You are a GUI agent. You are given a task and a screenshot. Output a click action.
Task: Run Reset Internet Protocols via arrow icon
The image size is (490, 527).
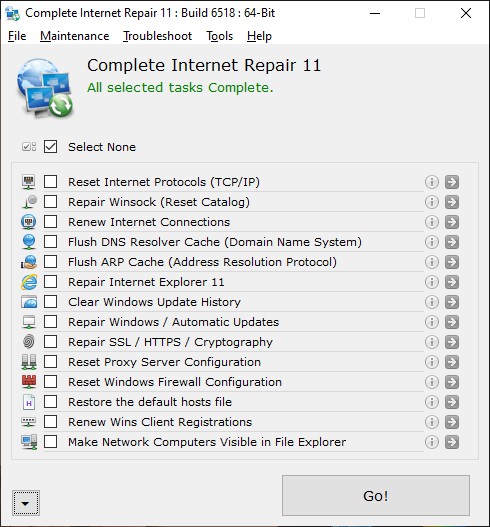tap(452, 182)
